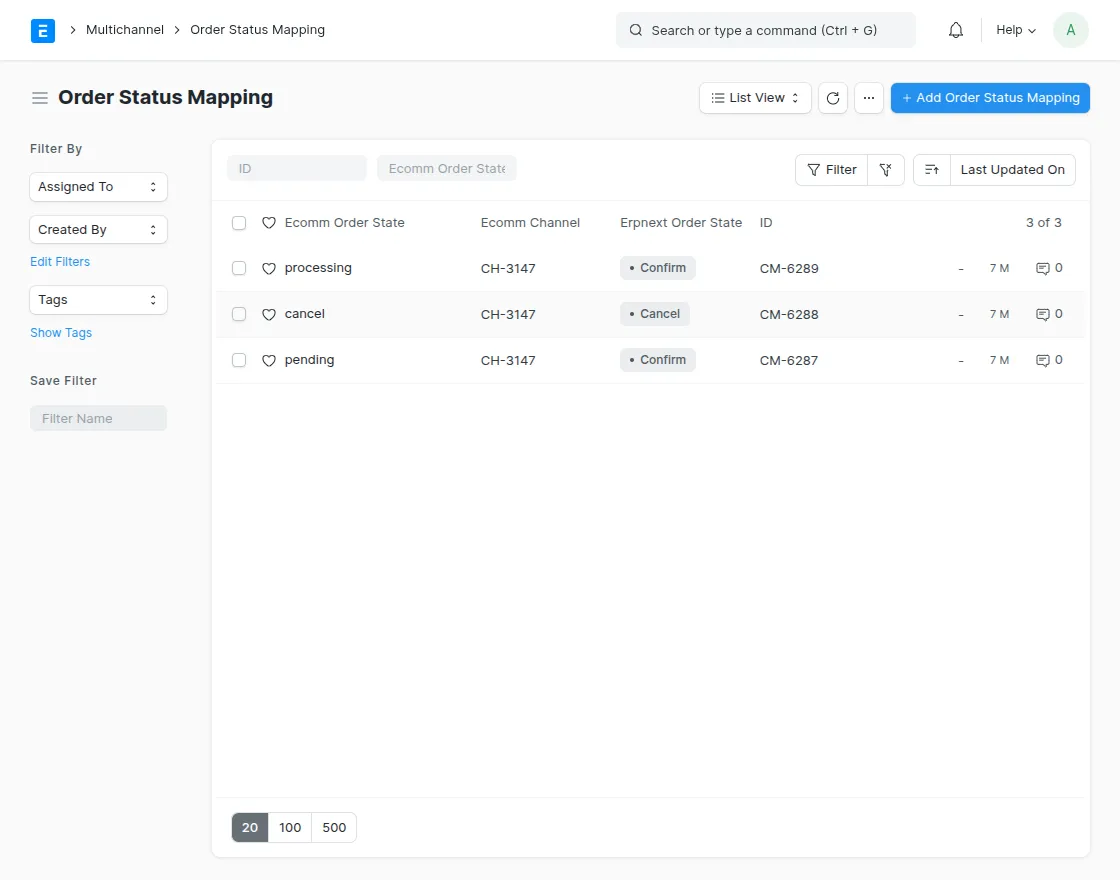This screenshot has height=880, width=1120.
Task: Expand the Assigned To filter dropdown
Action: (x=98, y=187)
